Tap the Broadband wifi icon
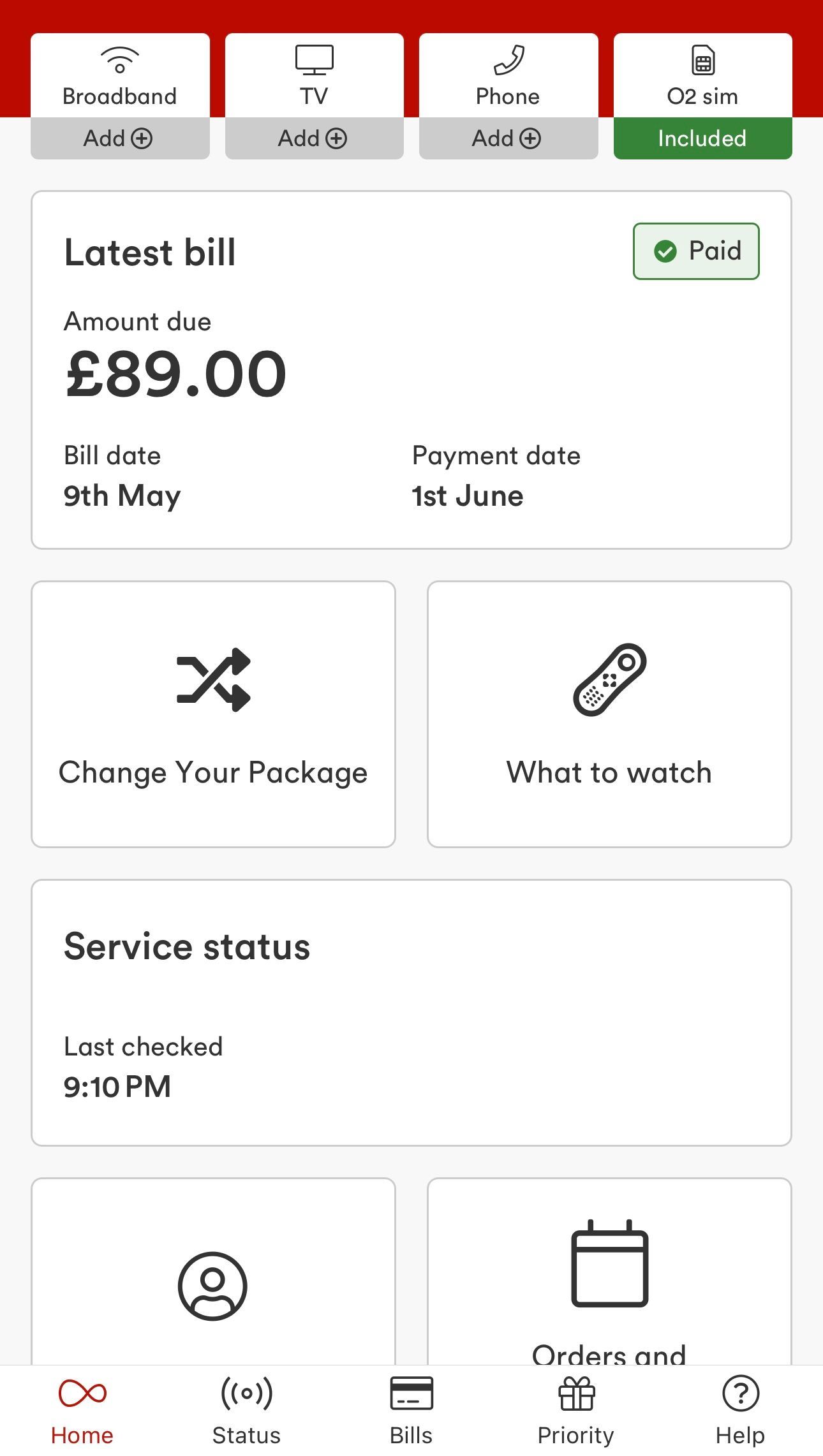 pos(120,60)
